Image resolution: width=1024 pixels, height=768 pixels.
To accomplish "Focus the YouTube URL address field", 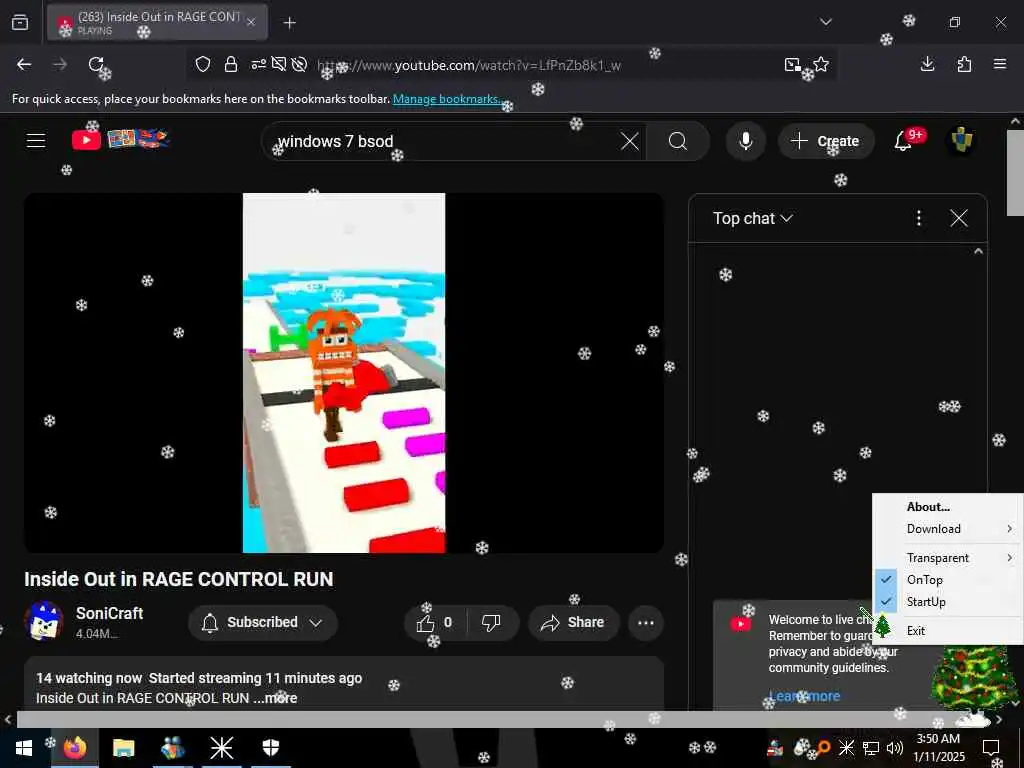I will (x=468, y=65).
